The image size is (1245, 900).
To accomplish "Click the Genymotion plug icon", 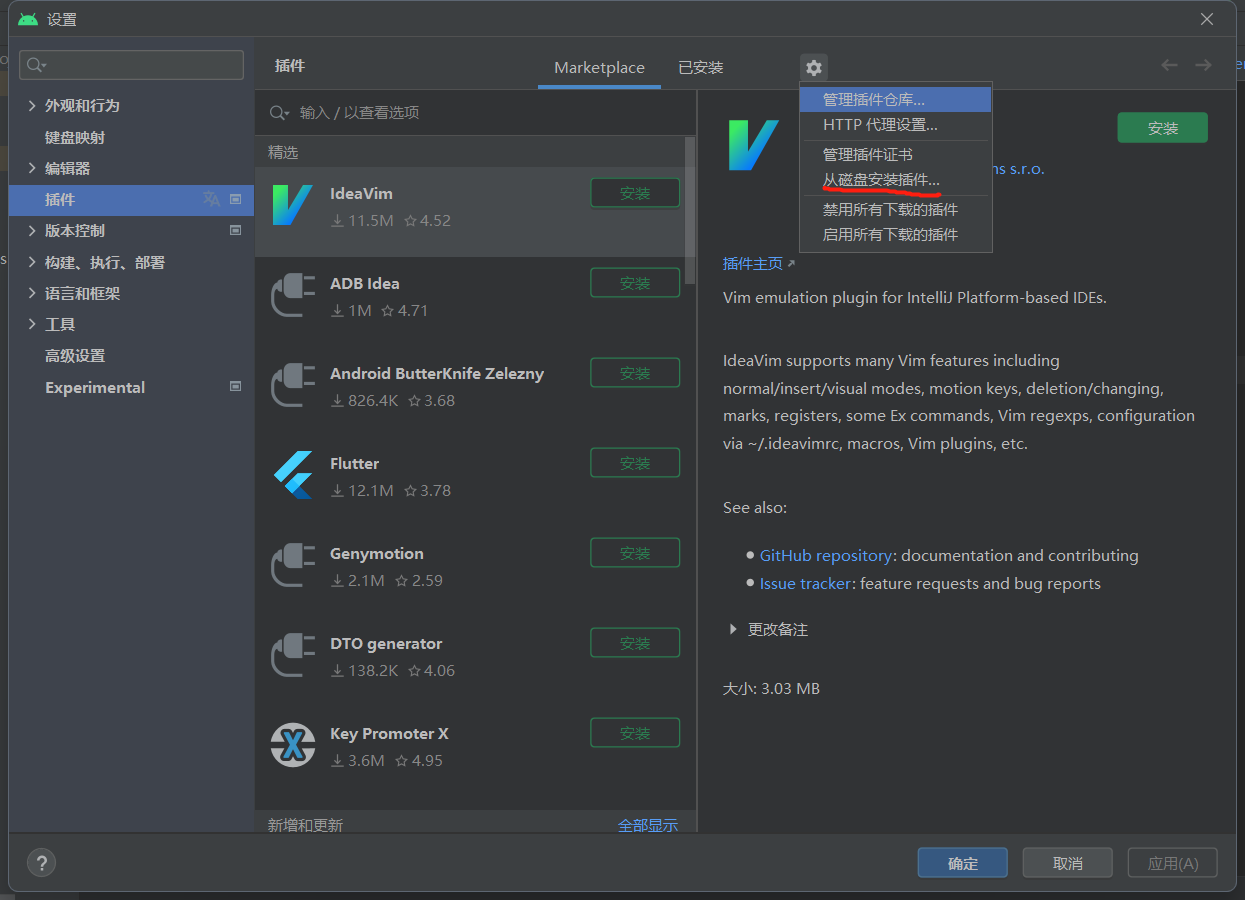I will click(293, 565).
